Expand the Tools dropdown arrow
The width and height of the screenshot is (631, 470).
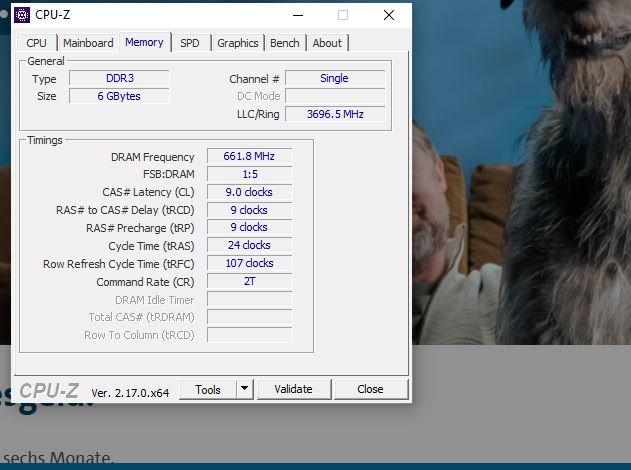click(x=245, y=389)
